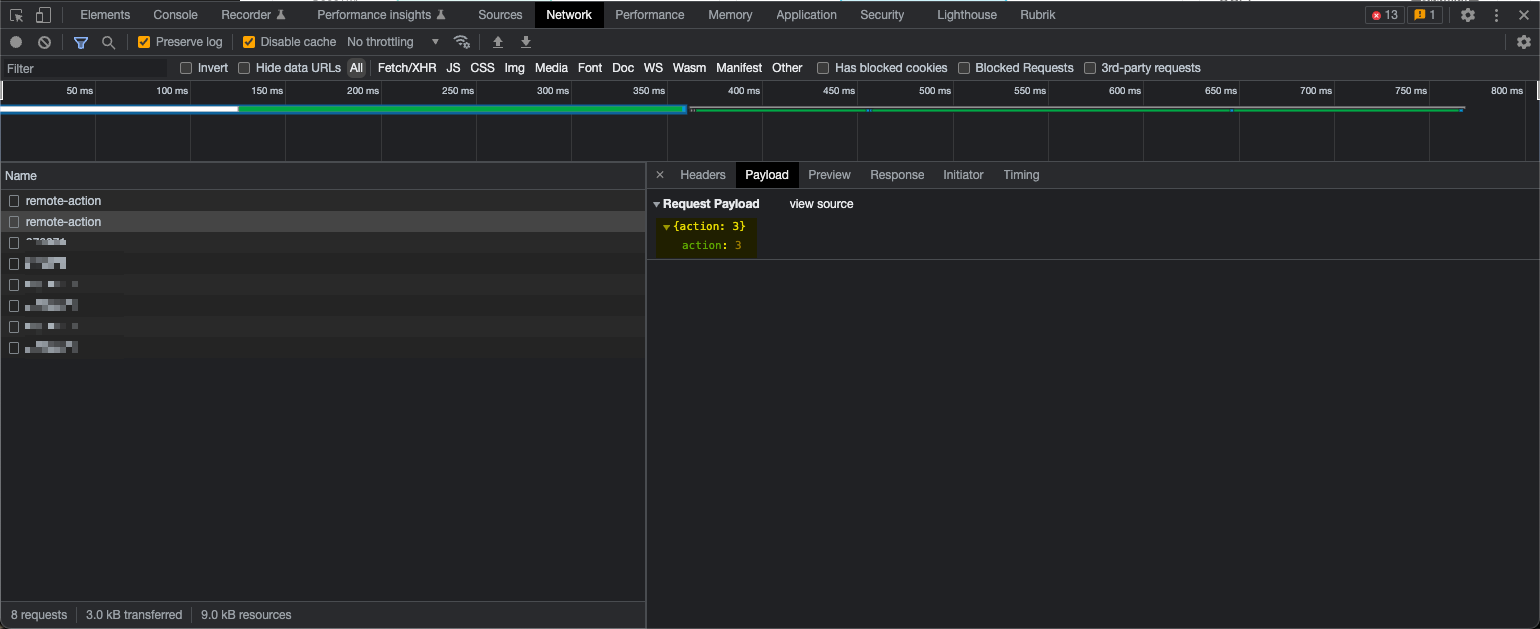Screen dimensions: 1540x629
Task: Toggle the device toolbar icon
Action: pyautogui.click(x=43, y=15)
